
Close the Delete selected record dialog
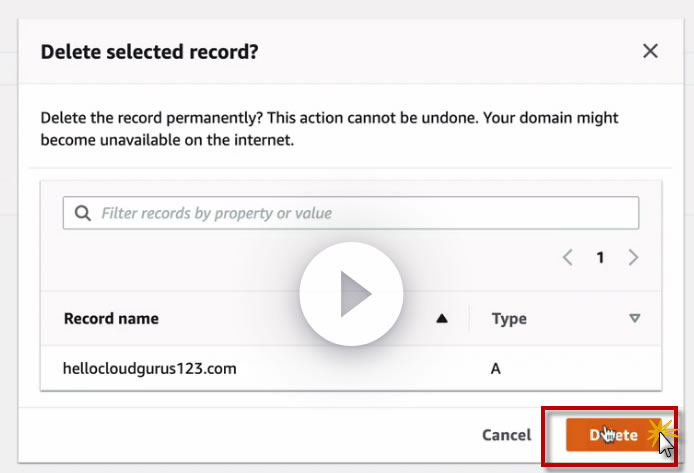tap(650, 51)
